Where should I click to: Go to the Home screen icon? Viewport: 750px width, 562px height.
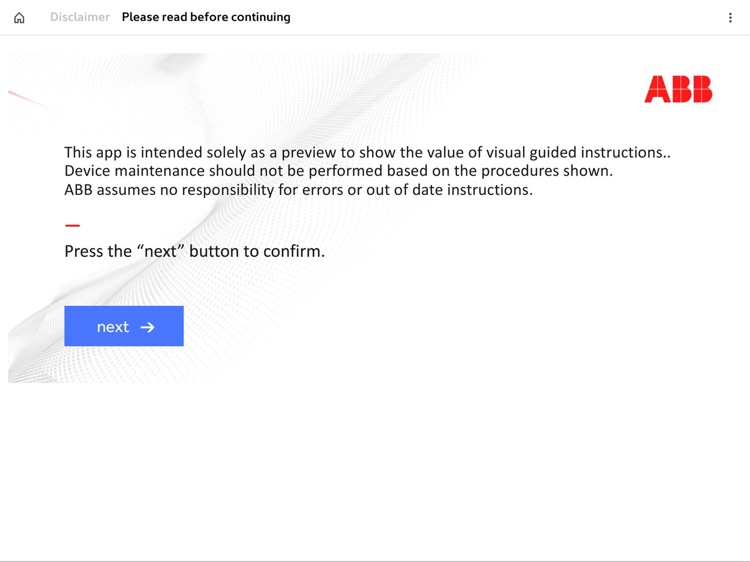[19, 18]
